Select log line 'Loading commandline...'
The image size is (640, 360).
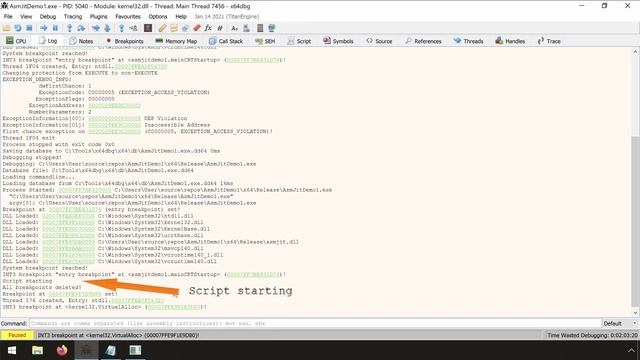38,177
